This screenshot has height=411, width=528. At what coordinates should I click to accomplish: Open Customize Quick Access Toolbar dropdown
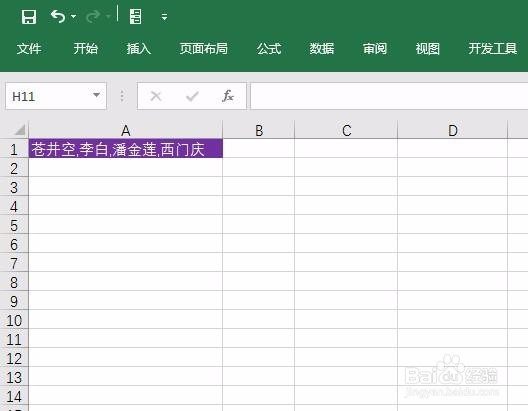click(x=164, y=16)
